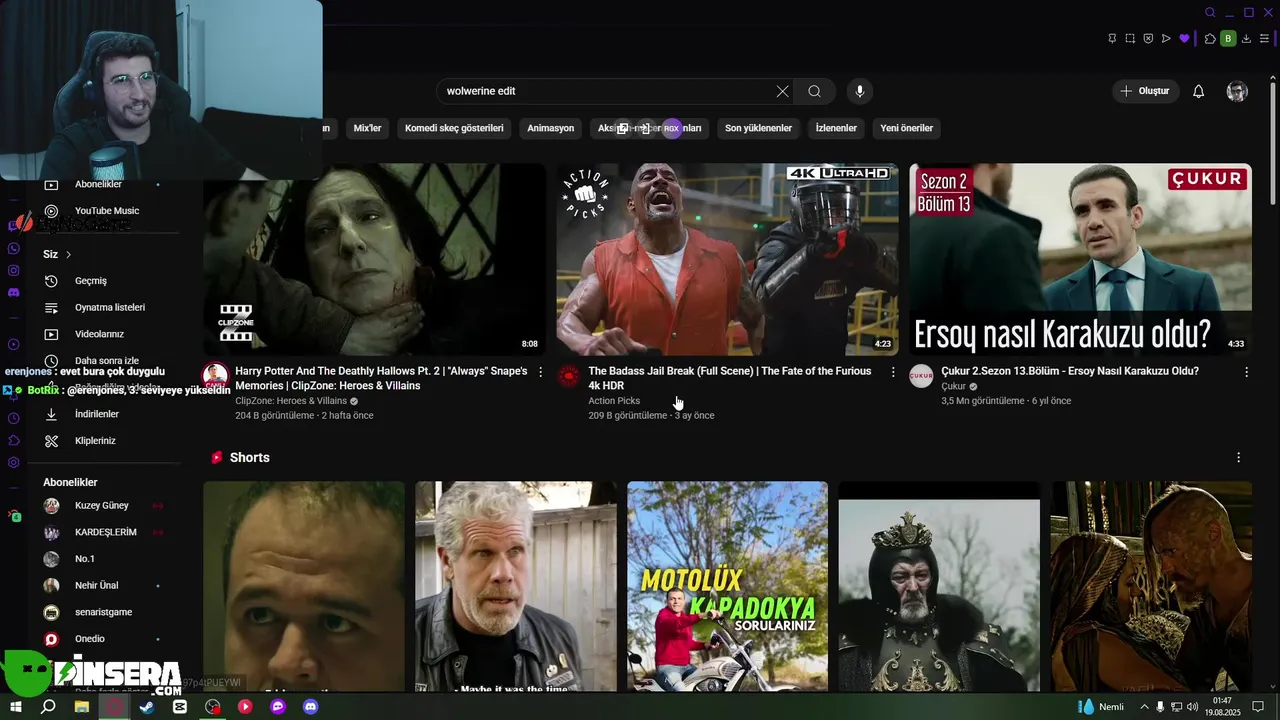Open the Action Picks channel avatar
Viewport: 1280px width, 720px height.
click(568, 376)
